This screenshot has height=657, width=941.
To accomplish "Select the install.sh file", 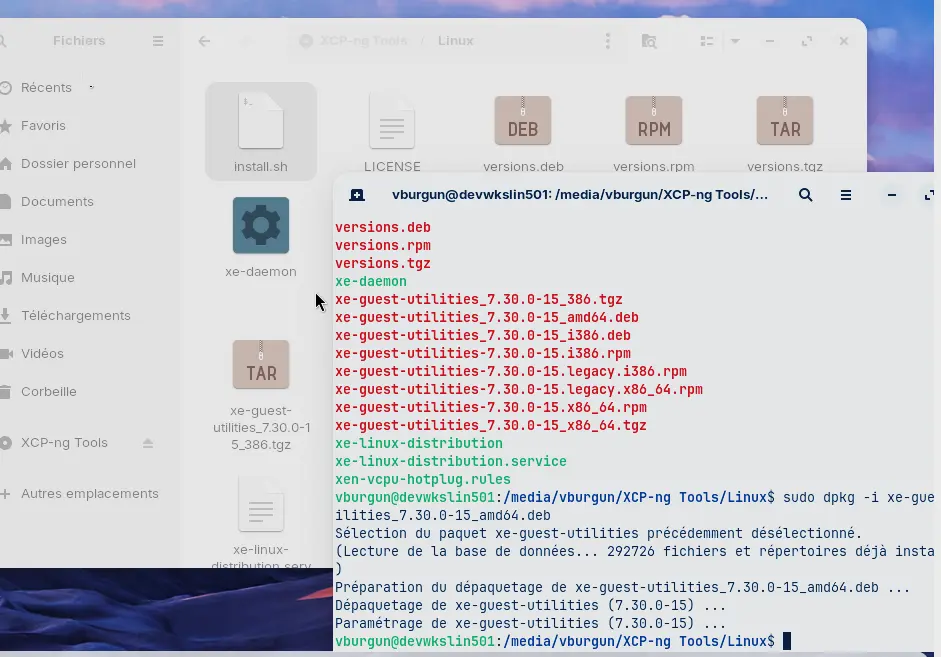I will (261, 130).
